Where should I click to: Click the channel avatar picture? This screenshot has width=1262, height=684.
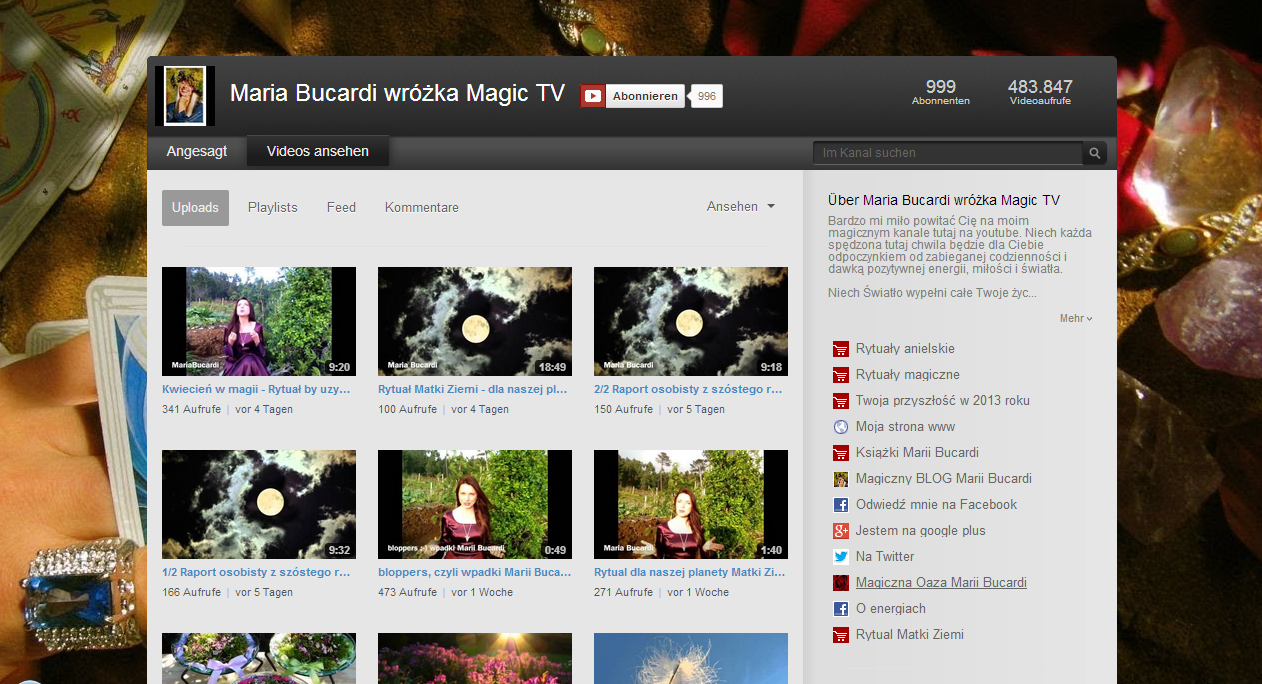pyautogui.click(x=185, y=96)
